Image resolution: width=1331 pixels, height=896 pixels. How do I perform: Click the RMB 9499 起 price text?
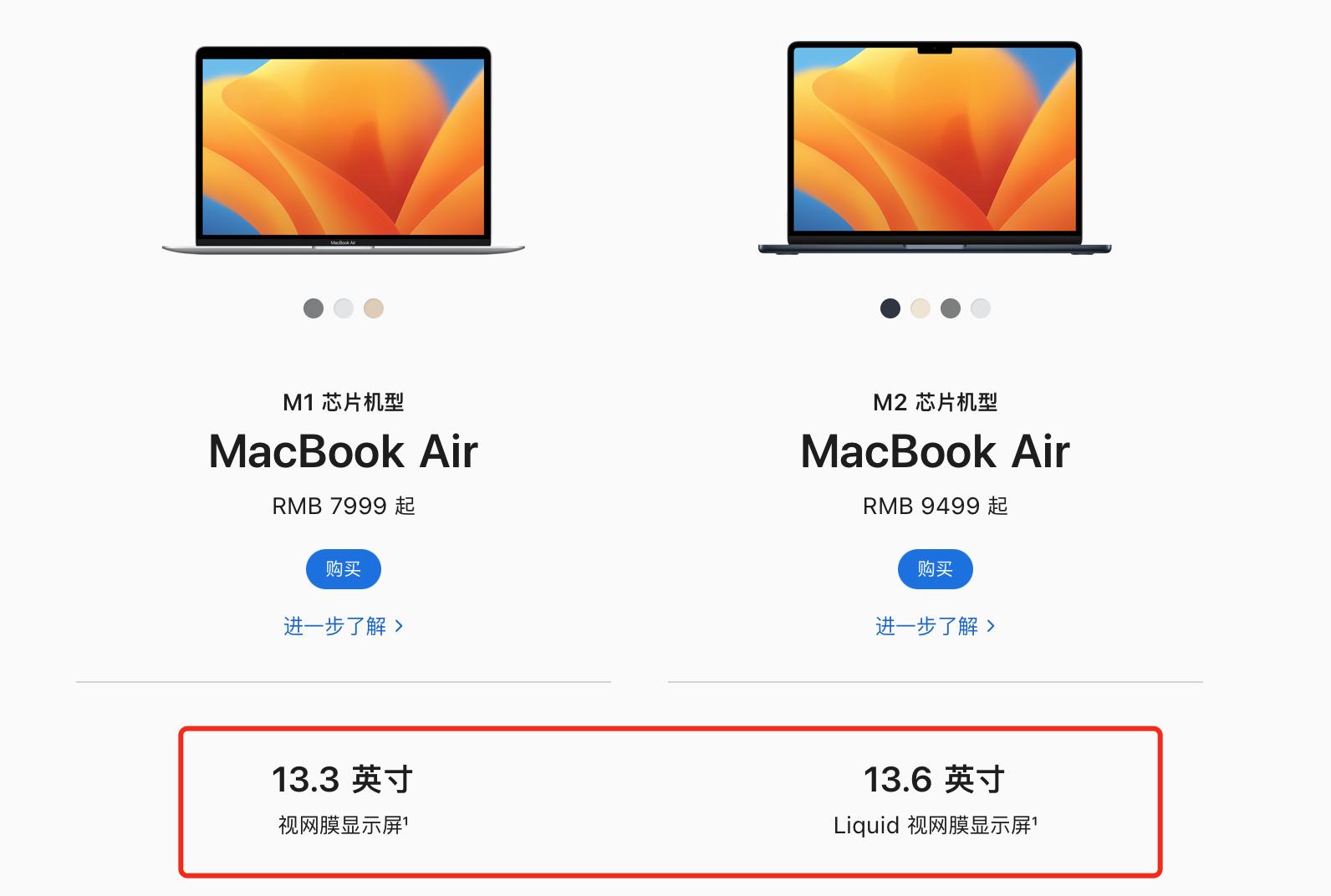coord(936,506)
